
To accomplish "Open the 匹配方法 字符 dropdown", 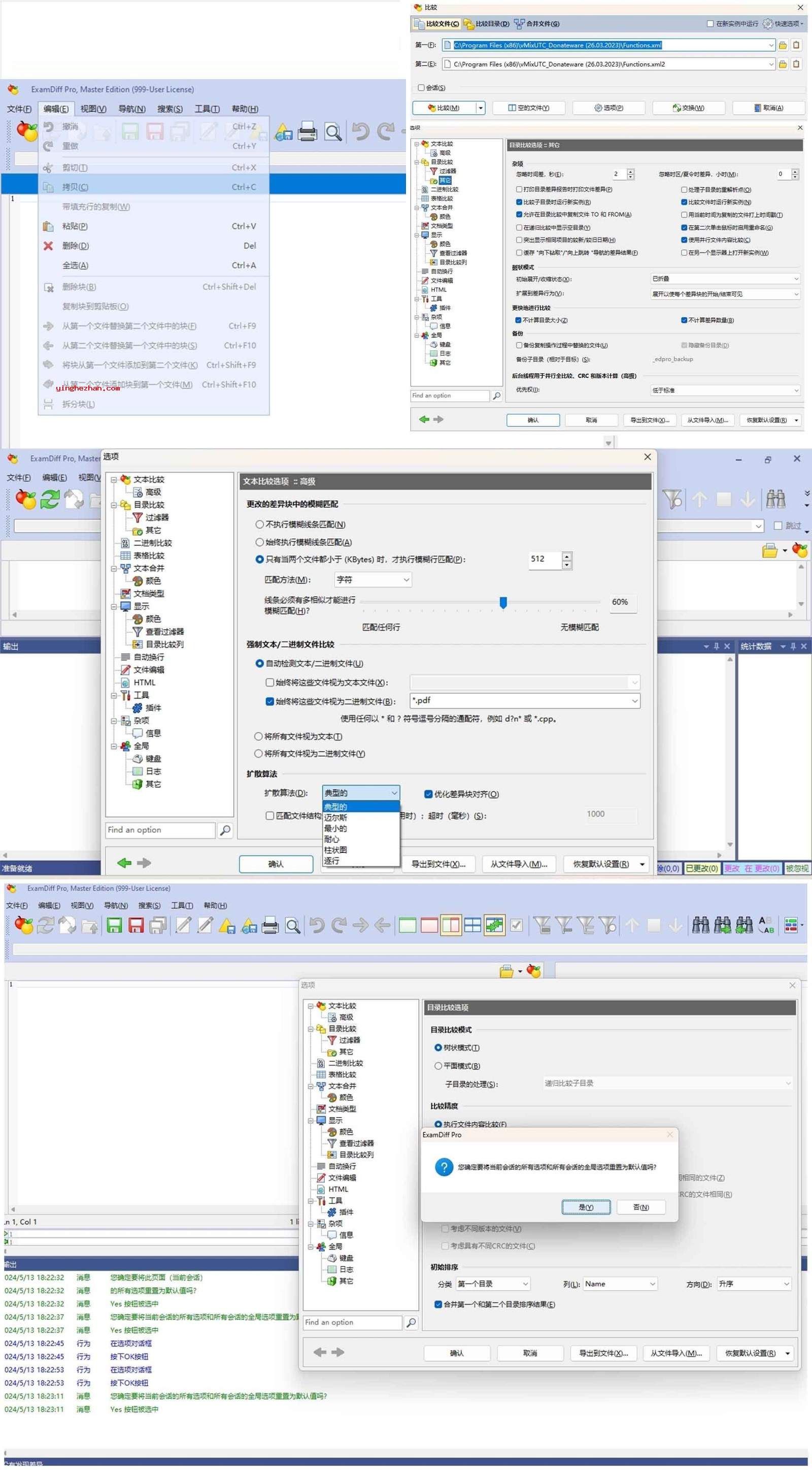I will click(x=373, y=580).
